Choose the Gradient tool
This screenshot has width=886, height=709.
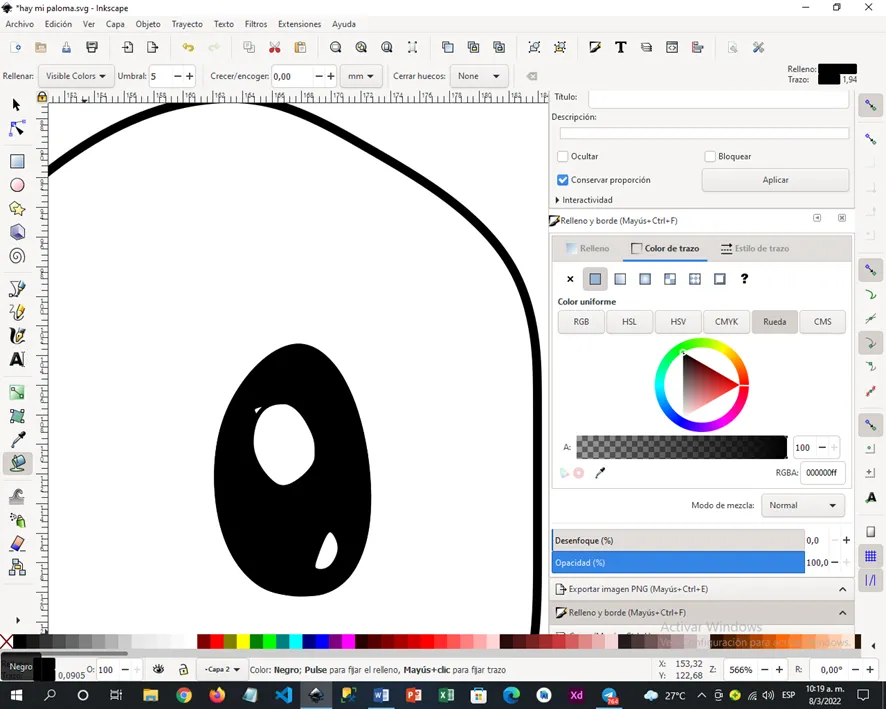pyautogui.click(x=17, y=393)
